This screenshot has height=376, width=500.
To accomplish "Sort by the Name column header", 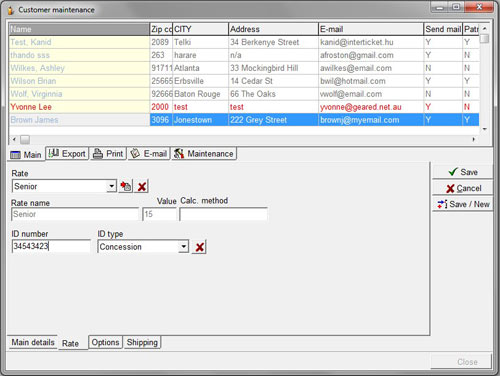I will (79, 29).
